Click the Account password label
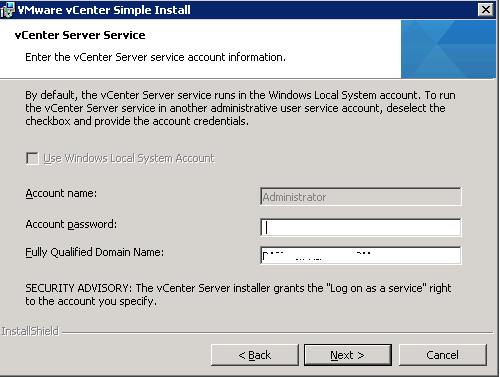 (x=71, y=224)
